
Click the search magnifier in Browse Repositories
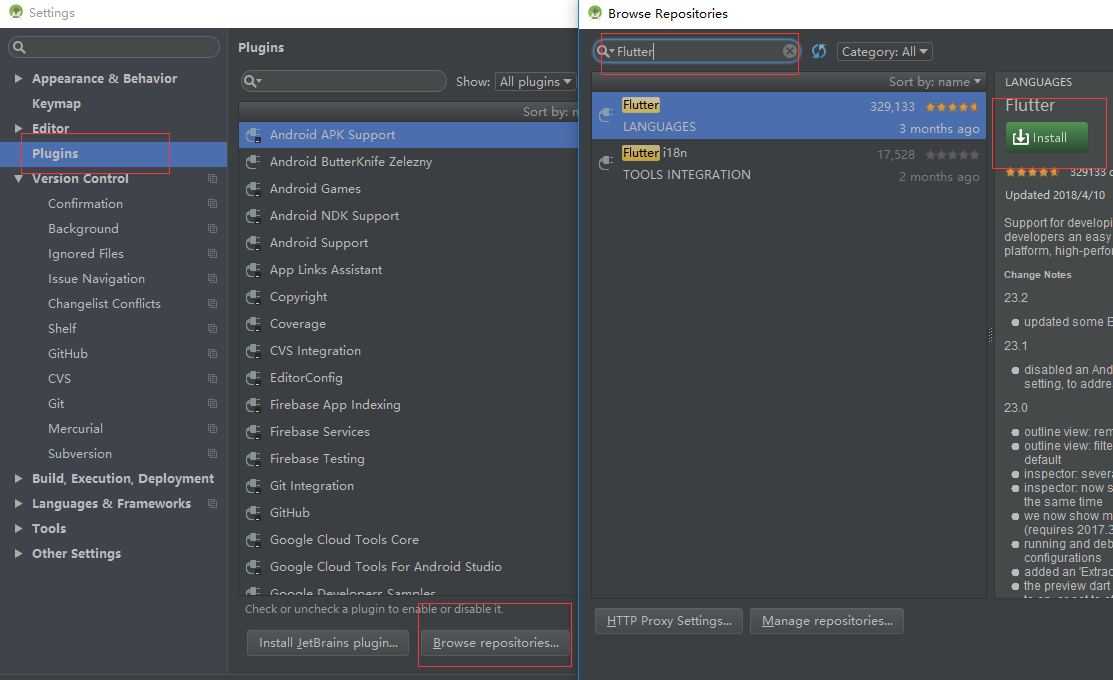click(603, 51)
